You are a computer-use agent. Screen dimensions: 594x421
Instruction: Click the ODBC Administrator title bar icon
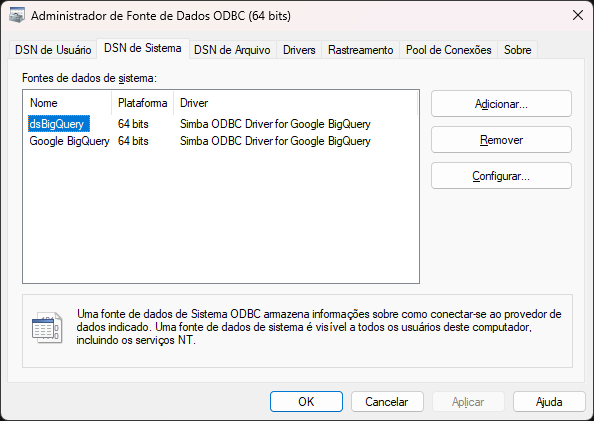tap(17, 16)
